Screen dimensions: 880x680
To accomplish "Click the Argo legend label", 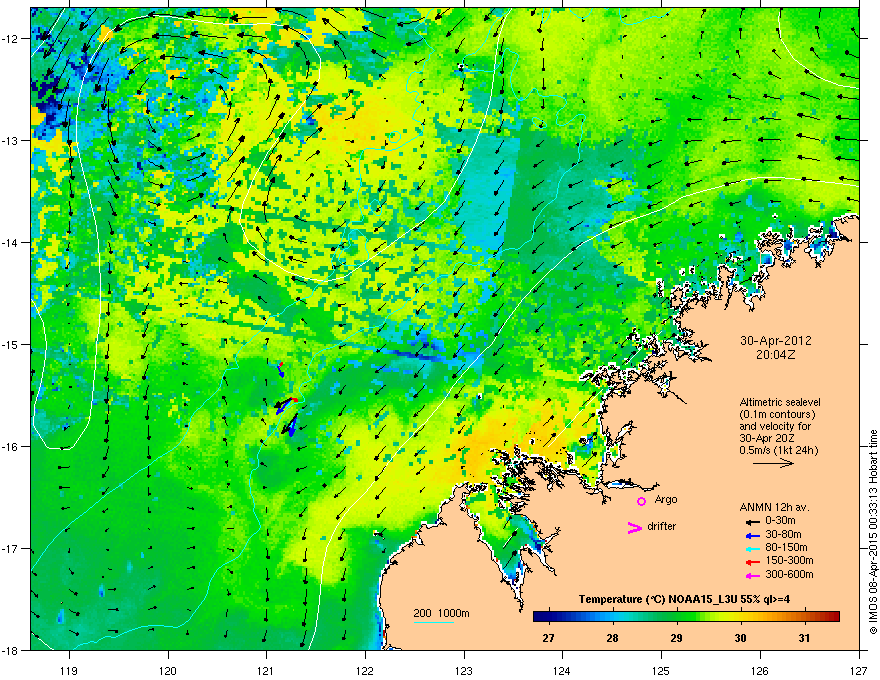I will pos(666,499).
